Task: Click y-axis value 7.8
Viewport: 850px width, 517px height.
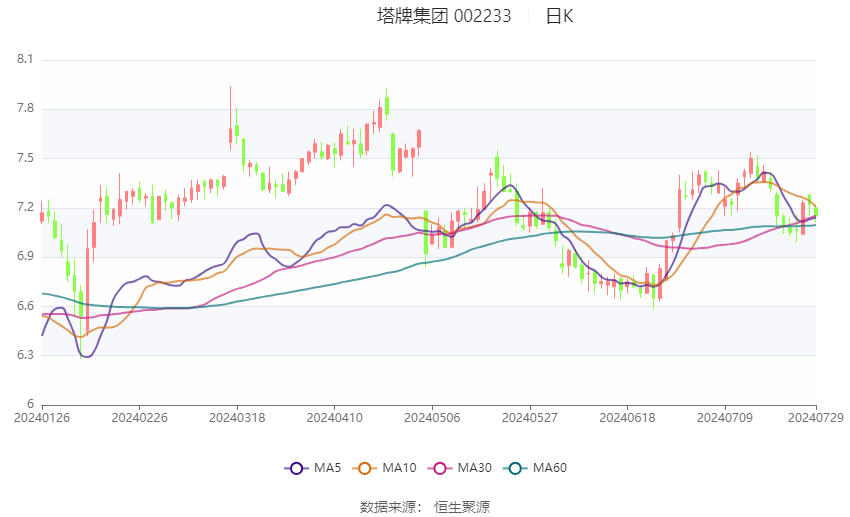Action: (x=25, y=108)
